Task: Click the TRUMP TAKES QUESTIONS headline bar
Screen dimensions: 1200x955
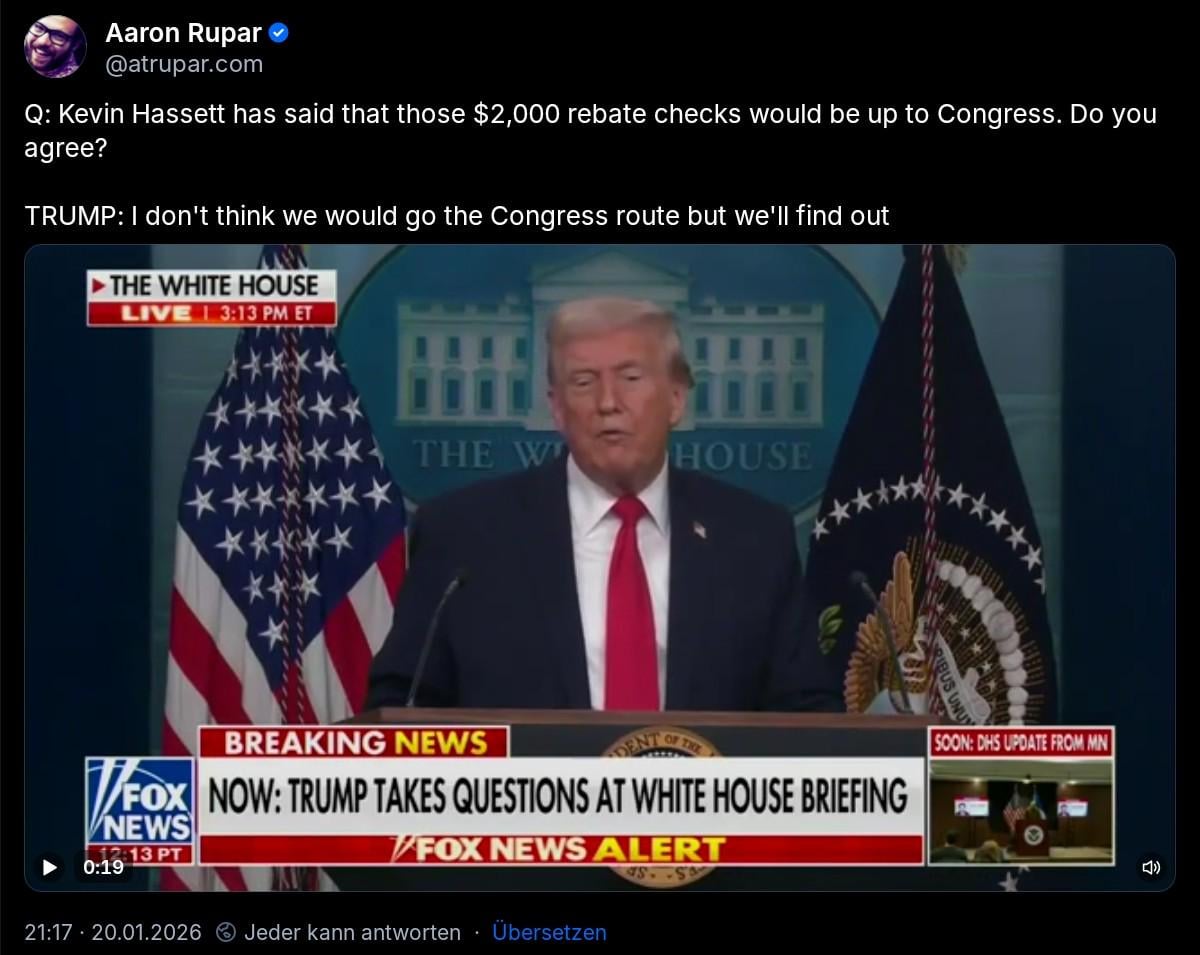Action: 561,797
